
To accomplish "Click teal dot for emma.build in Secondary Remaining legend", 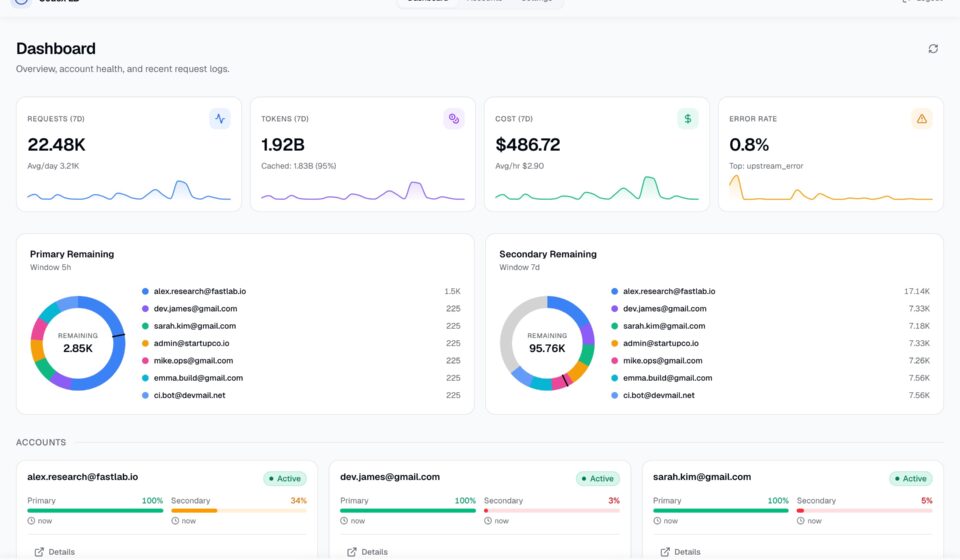I will tap(615, 378).
